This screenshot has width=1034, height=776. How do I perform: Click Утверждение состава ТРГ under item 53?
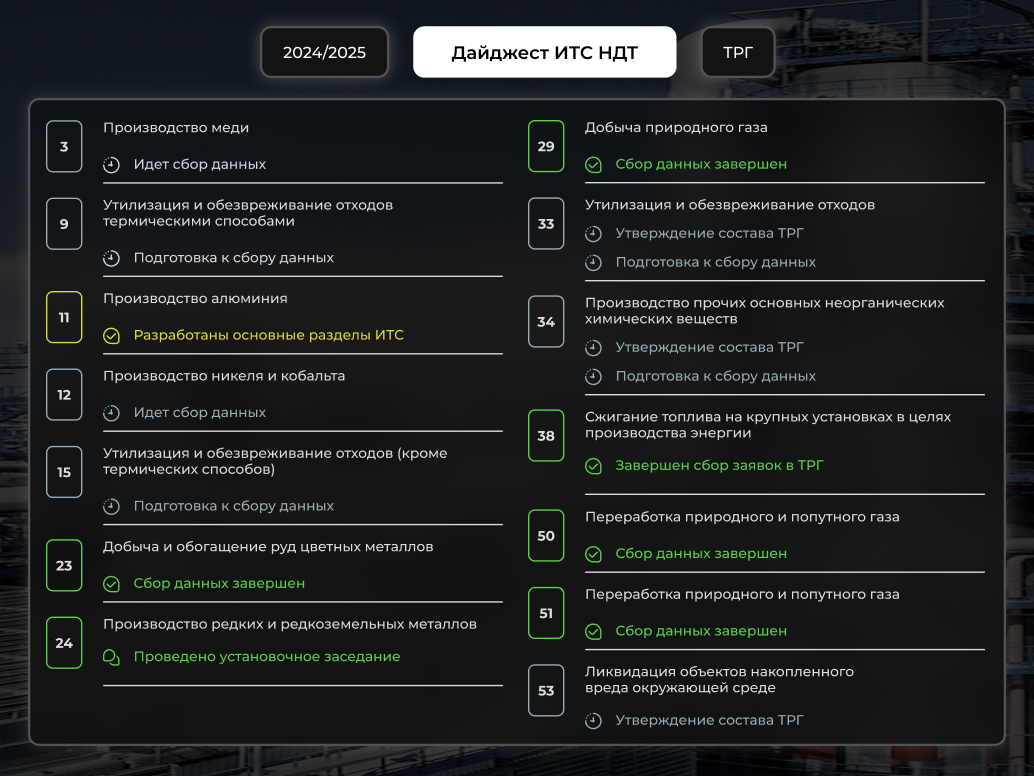tap(710, 720)
